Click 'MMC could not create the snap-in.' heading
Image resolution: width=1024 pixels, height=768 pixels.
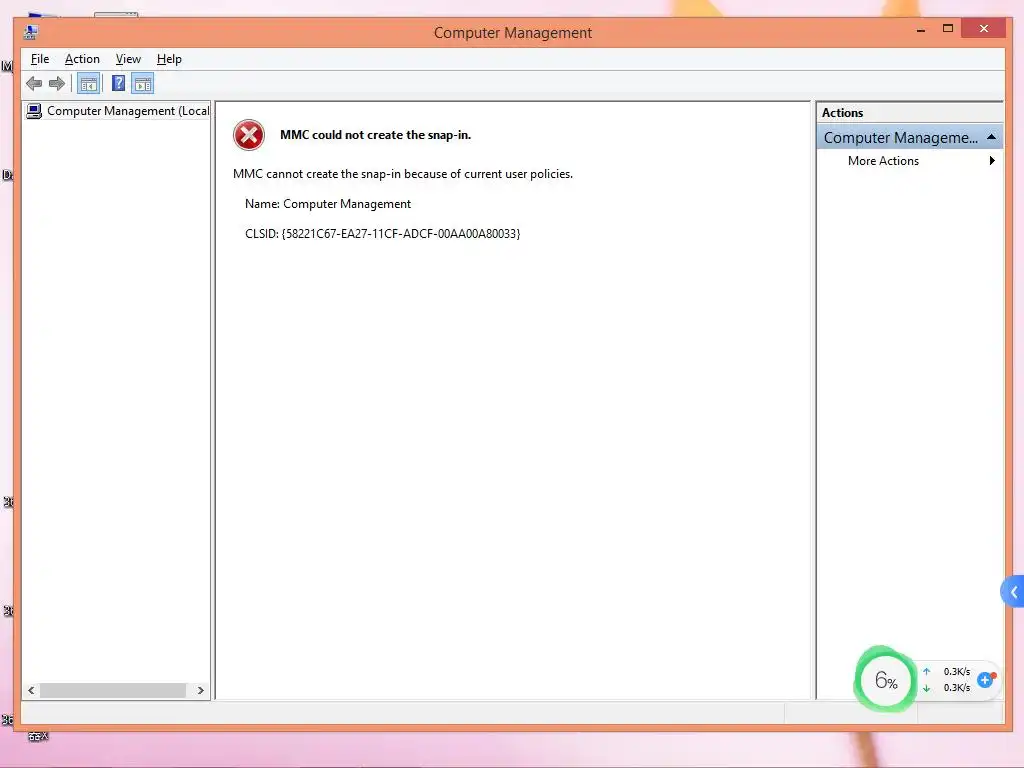coord(376,135)
